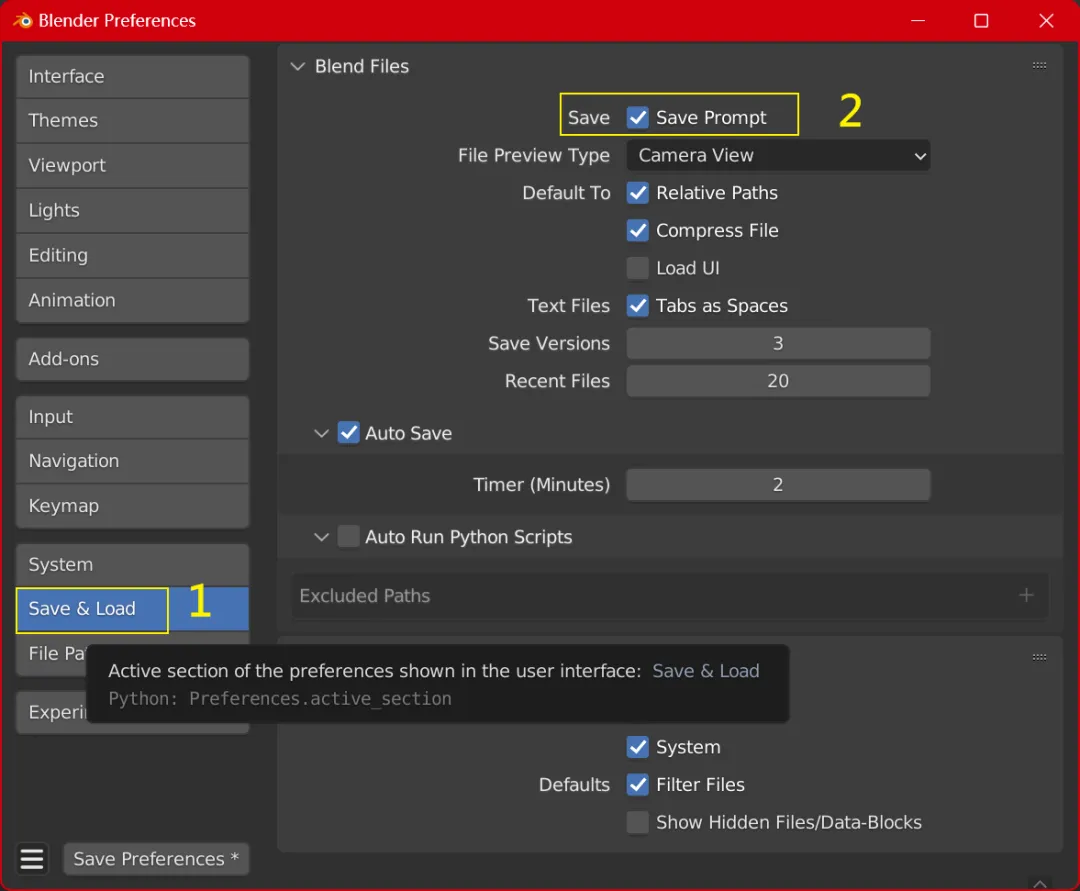Viewport: 1080px width, 891px height.
Task: Open the Keymap section
Action: pyautogui.click(x=132, y=506)
